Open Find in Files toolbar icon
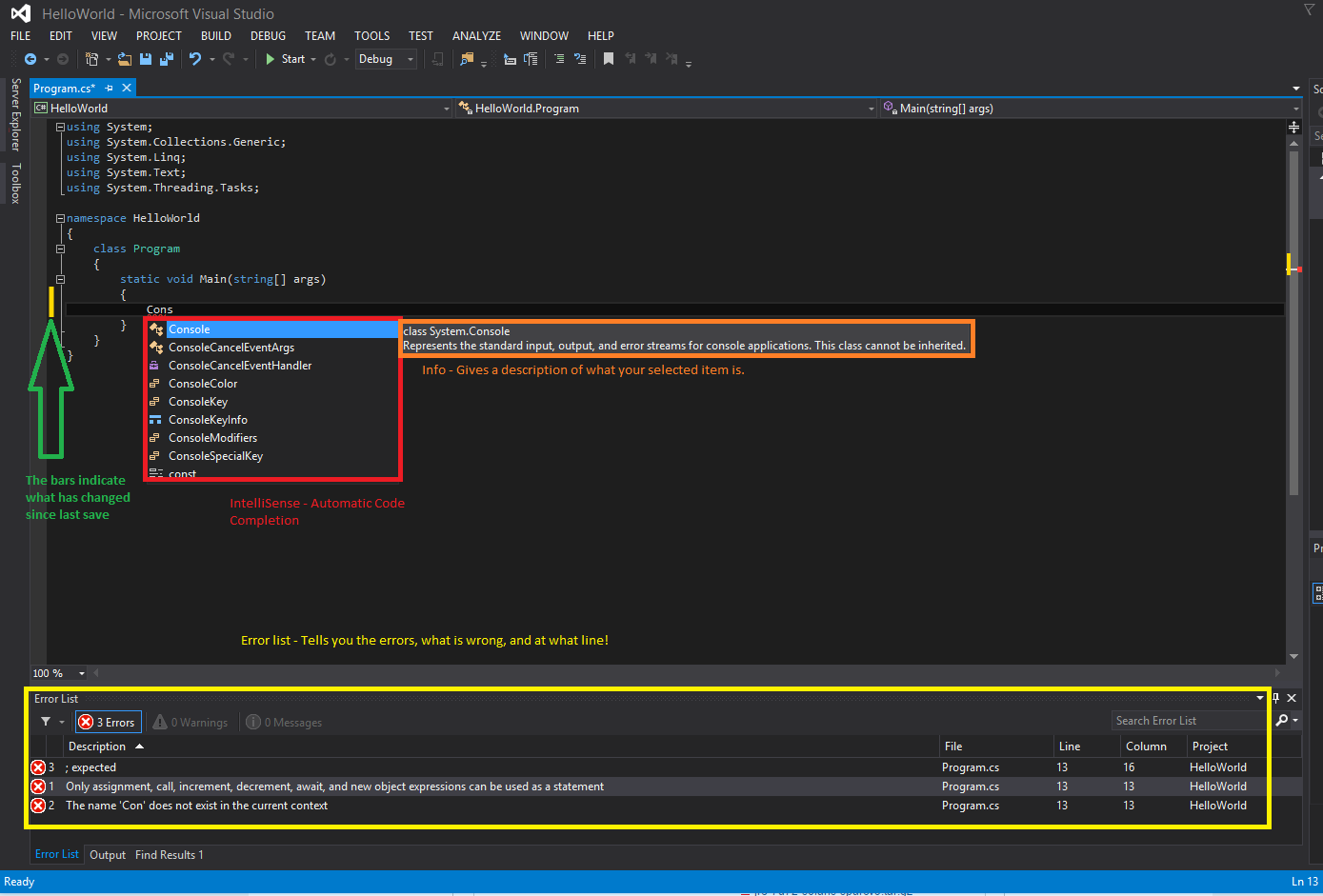This screenshot has width=1323, height=896. click(467, 59)
